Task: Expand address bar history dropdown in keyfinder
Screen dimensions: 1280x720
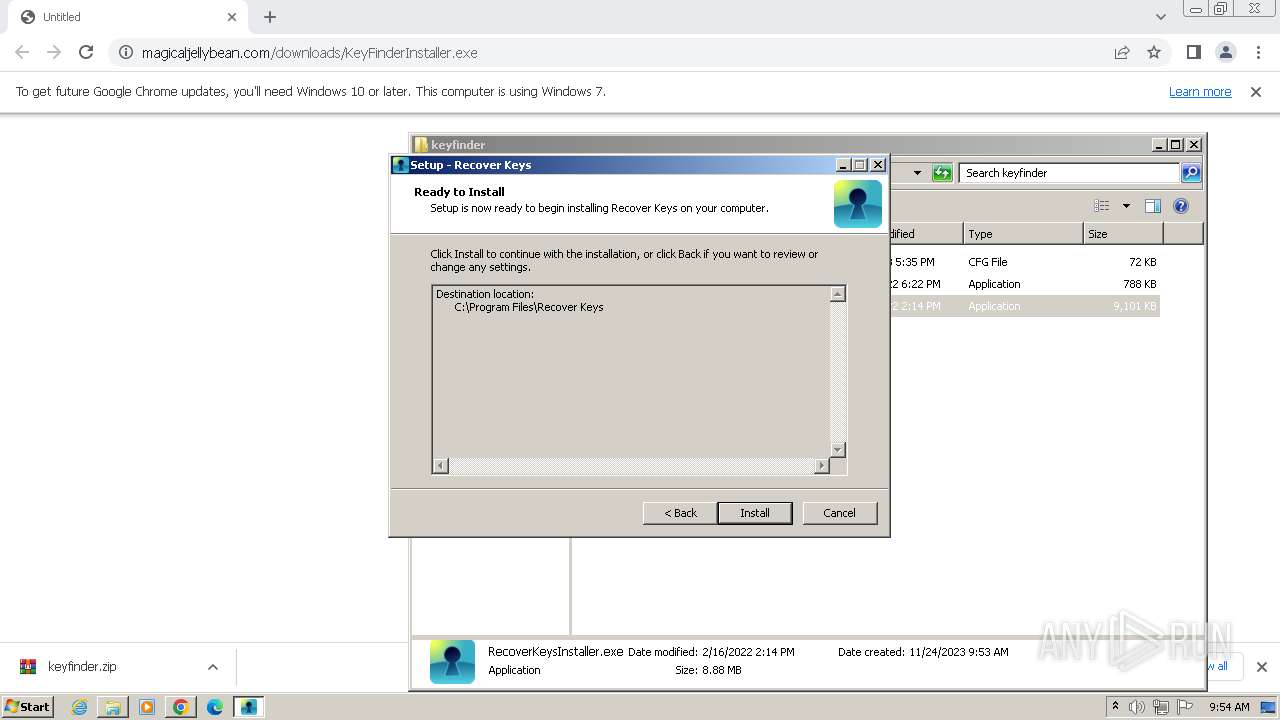Action: (x=917, y=173)
